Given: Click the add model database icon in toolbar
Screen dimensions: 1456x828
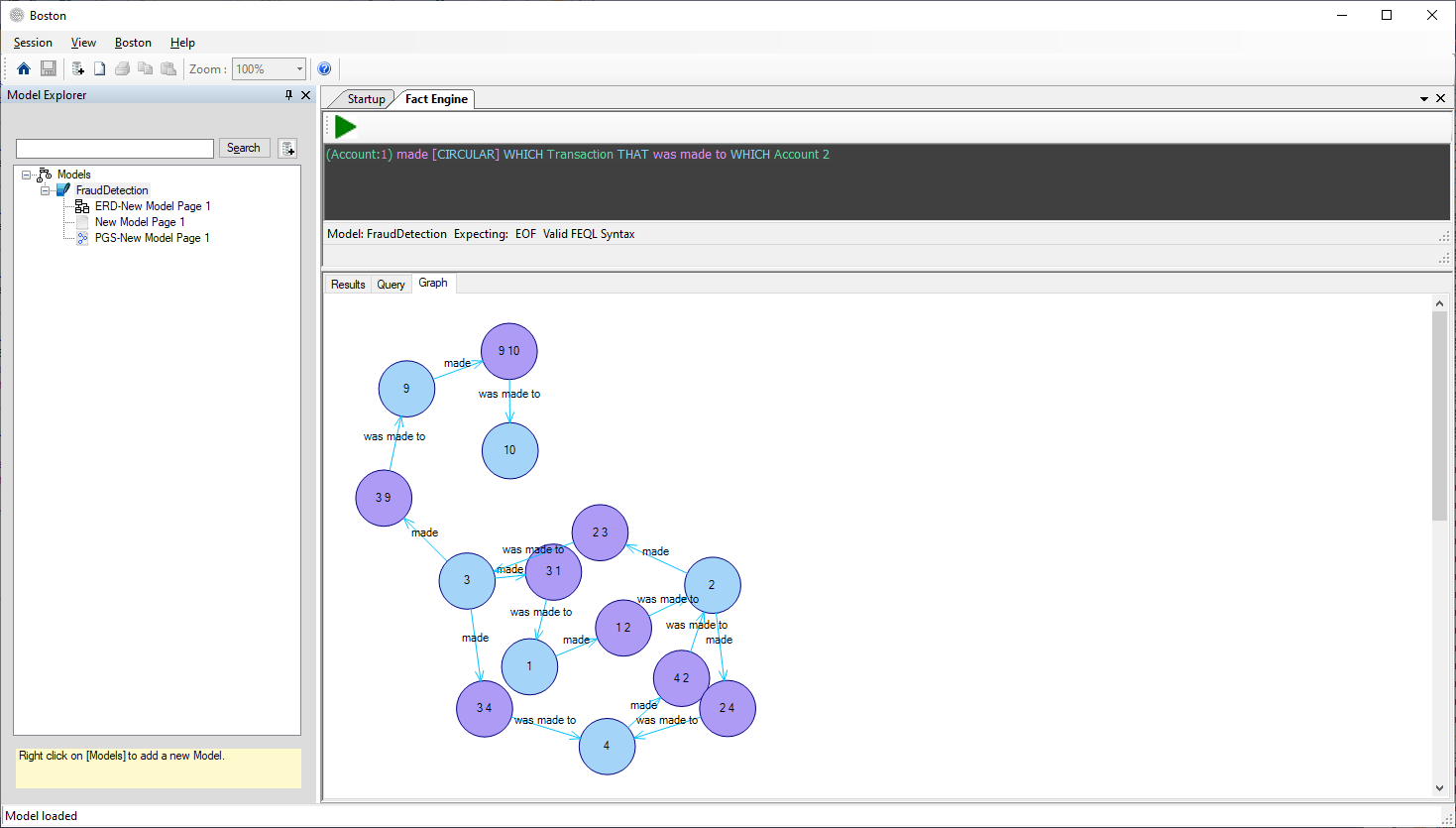Looking at the screenshot, I should pyautogui.click(x=78, y=68).
